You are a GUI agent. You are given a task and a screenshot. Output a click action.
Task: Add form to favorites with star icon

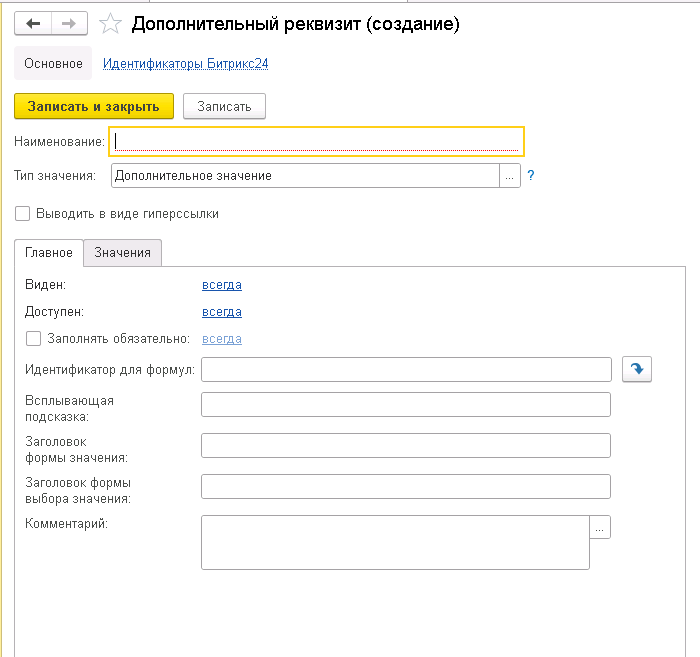coord(111,24)
